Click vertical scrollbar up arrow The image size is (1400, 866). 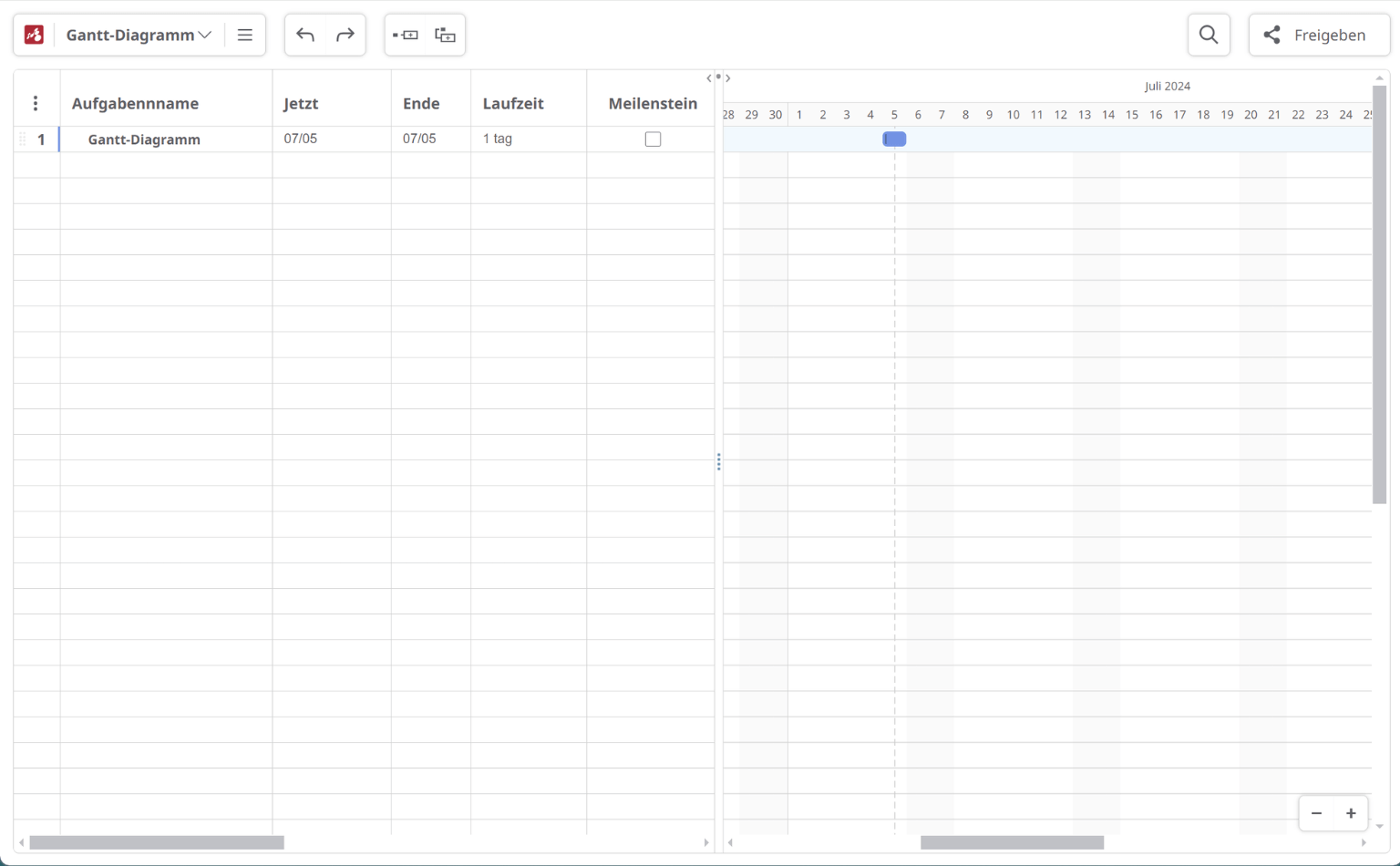[x=1379, y=78]
